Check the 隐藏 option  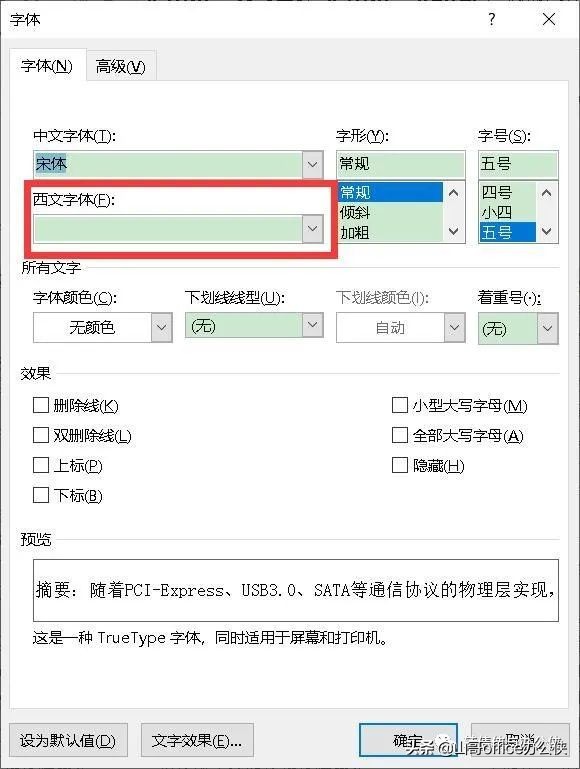click(x=400, y=465)
